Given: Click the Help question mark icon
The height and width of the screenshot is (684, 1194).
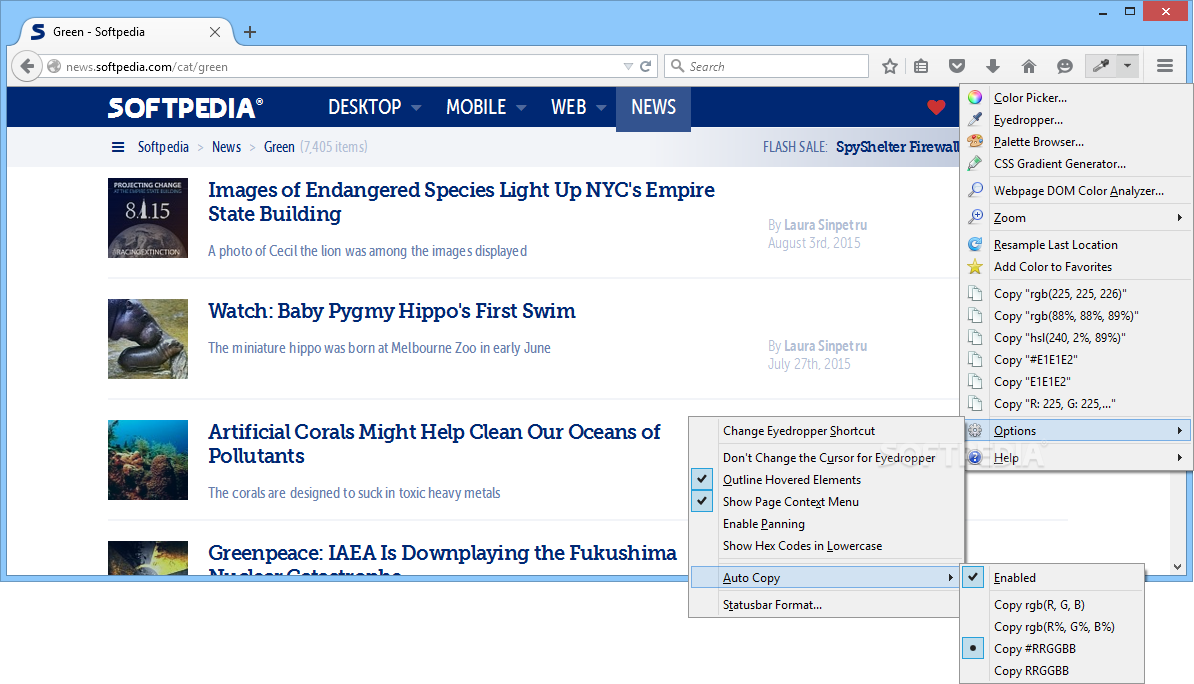Looking at the screenshot, I should point(975,458).
